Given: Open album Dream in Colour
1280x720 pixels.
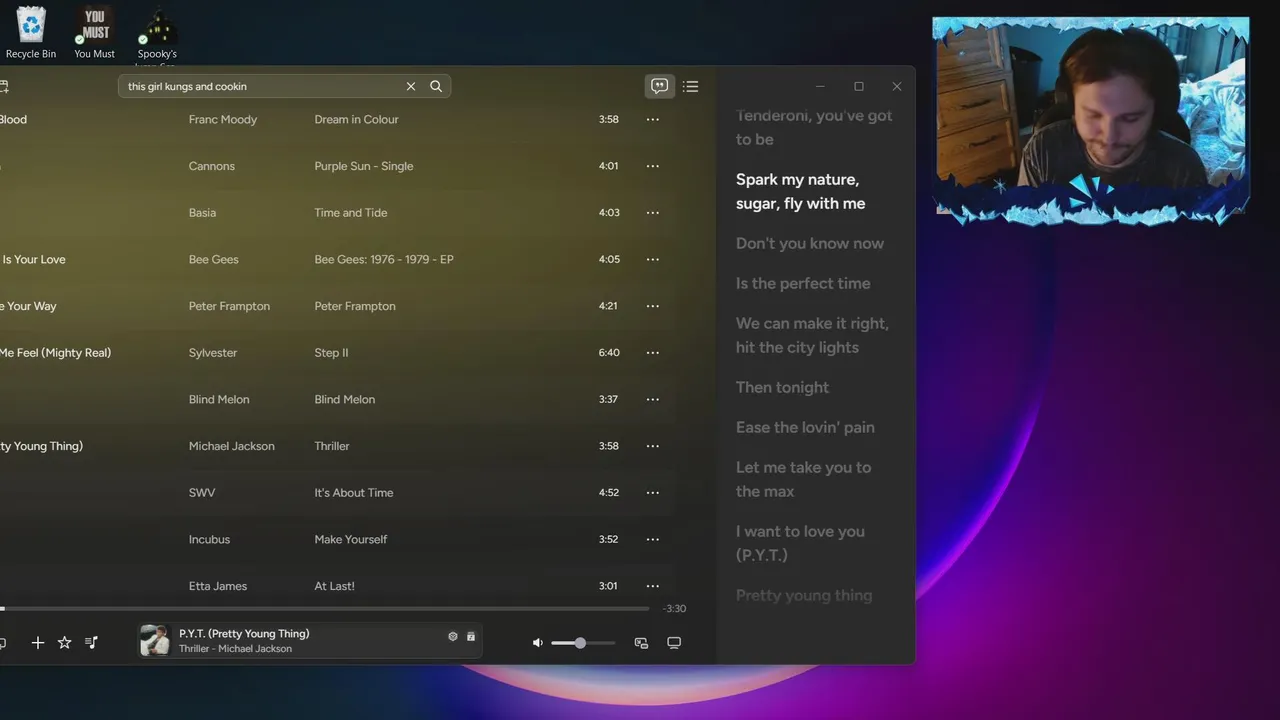Looking at the screenshot, I should (x=356, y=119).
